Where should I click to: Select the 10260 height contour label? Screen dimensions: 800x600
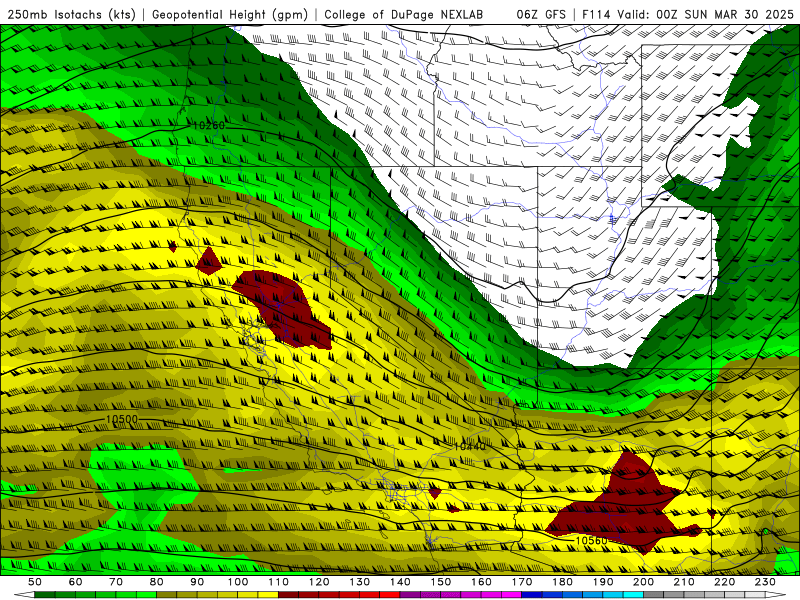point(209,126)
